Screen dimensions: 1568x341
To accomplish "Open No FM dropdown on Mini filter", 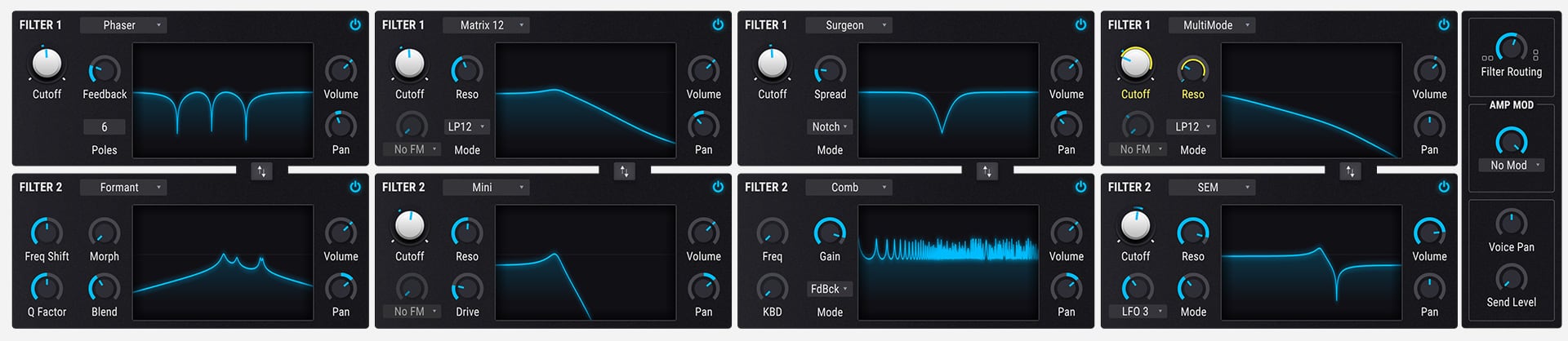I will (410, 312).
